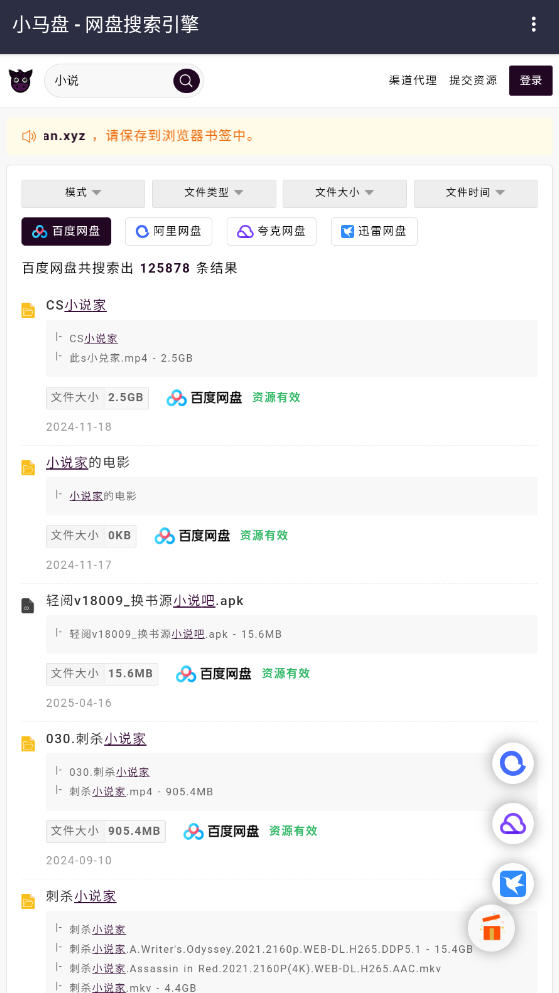Click the 登录 button
The image size is (559, 993).
point(531,80)
